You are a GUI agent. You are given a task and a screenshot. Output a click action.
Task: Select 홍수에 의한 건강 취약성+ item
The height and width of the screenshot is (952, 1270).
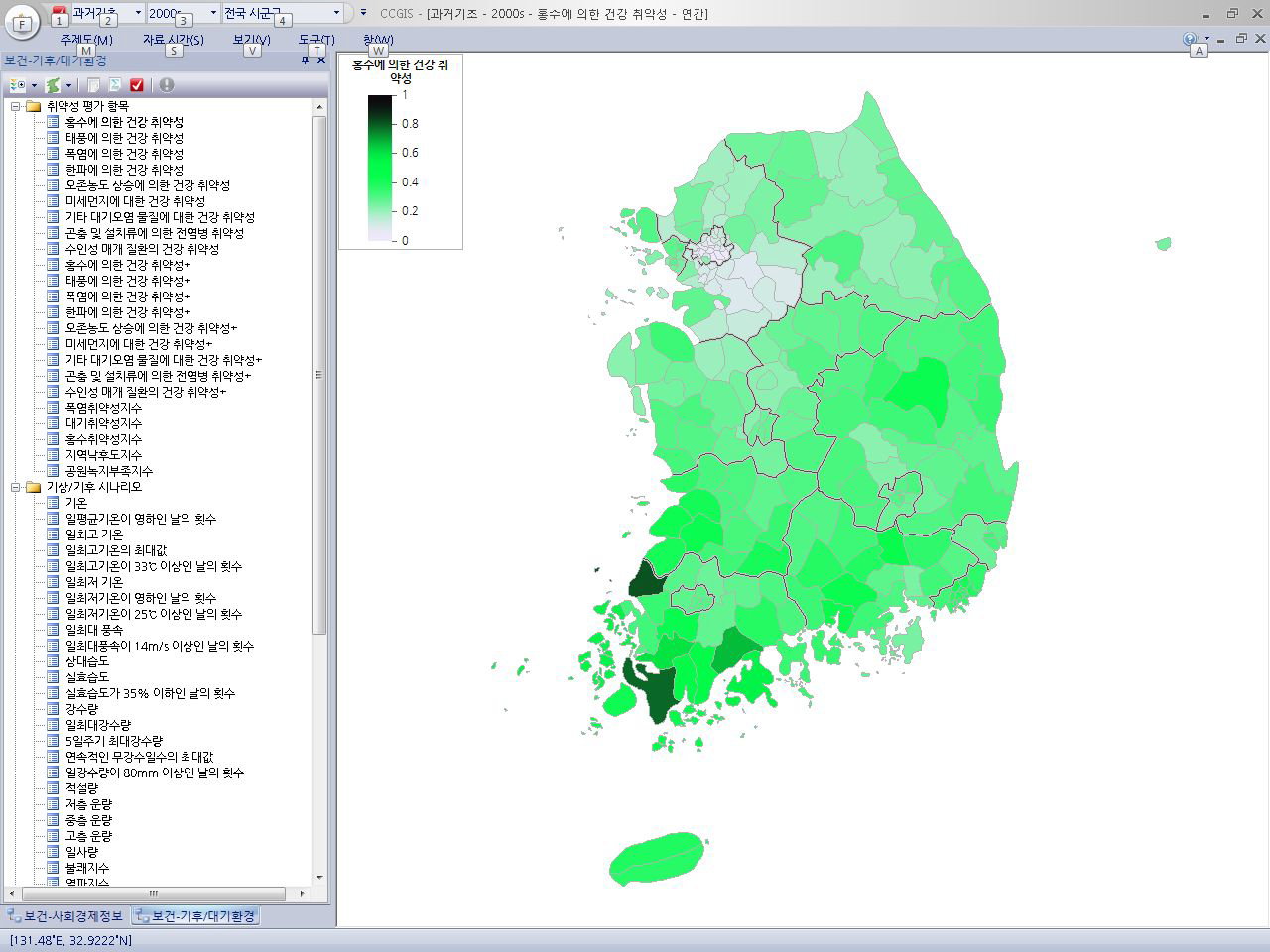(128, 265)
